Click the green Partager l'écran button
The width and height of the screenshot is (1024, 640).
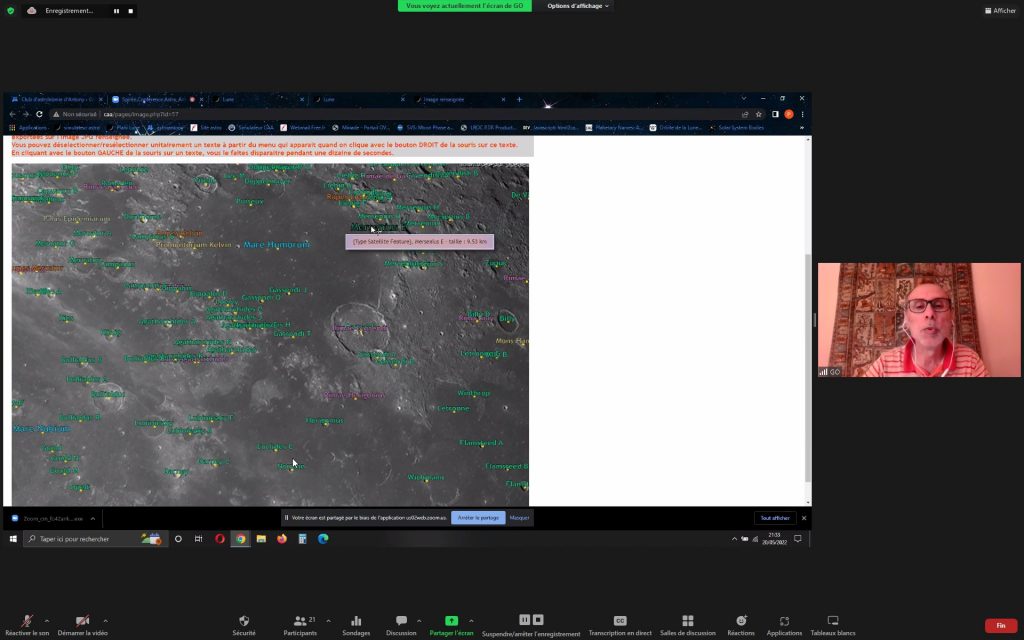coord(451,625)
